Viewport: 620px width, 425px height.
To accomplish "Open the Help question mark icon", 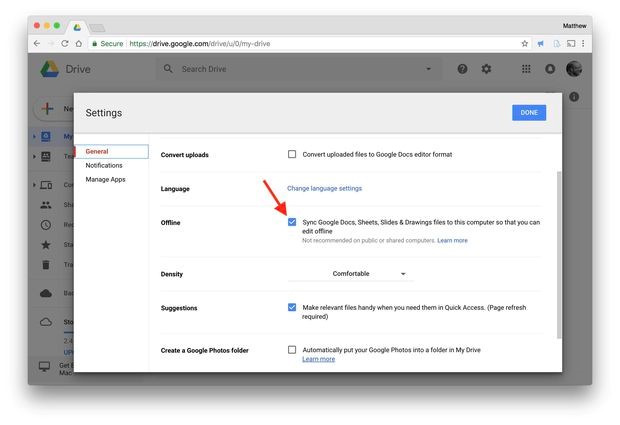I will [x=462, y=69].
